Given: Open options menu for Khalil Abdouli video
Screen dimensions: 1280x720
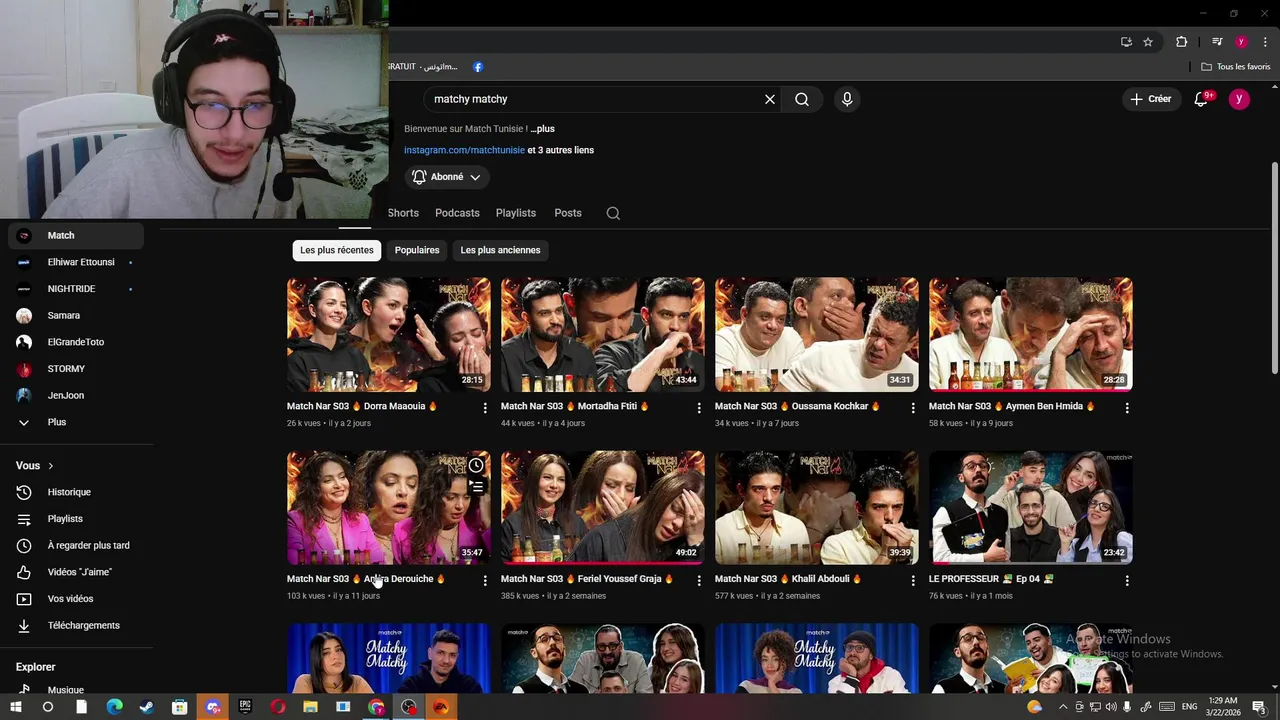Looking at the screenshot, I should (x=913, y=580).
